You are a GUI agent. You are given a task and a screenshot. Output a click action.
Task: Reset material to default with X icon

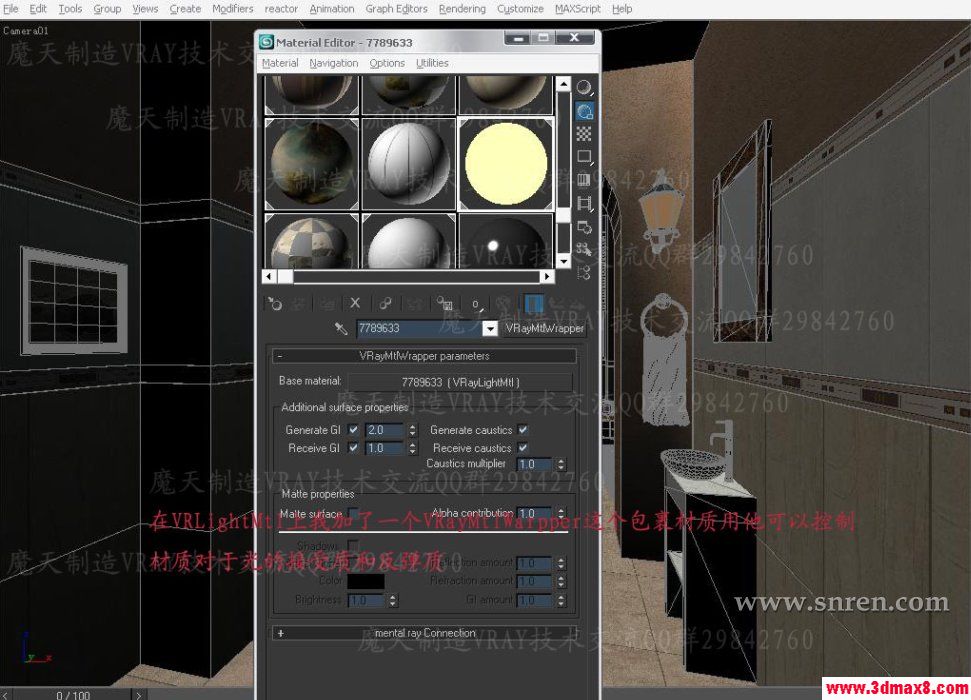coord(355,304)
